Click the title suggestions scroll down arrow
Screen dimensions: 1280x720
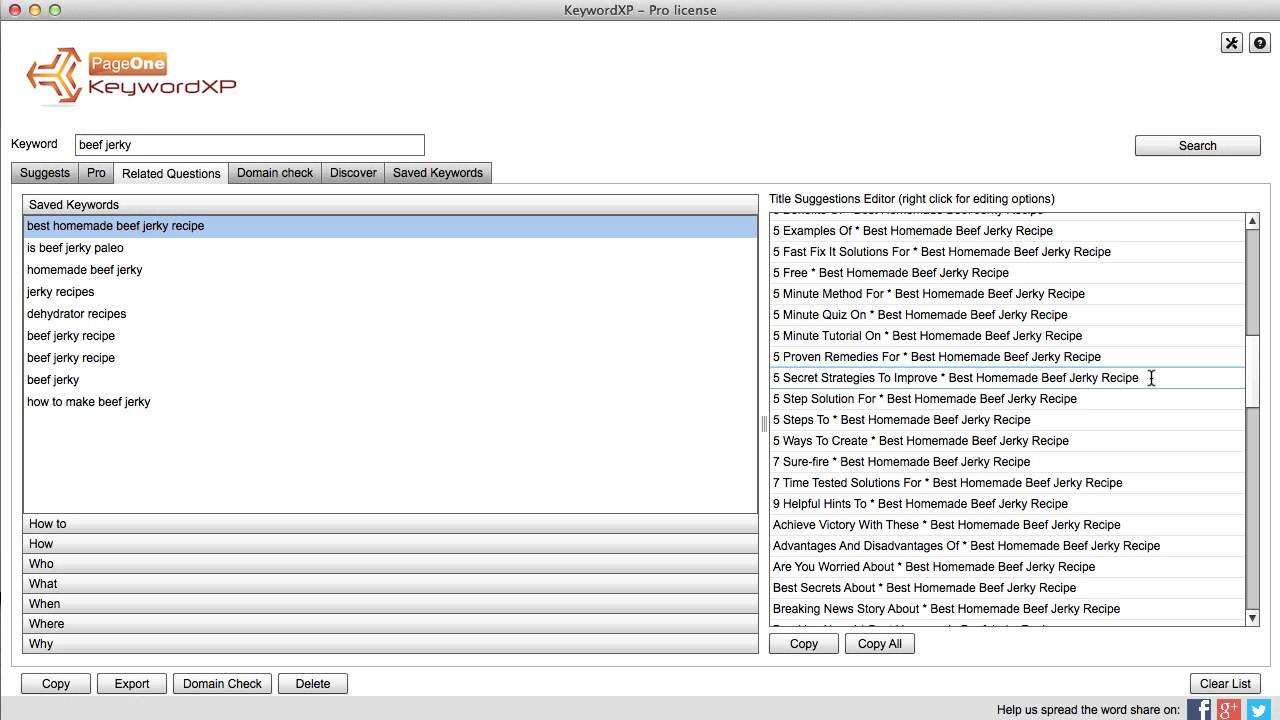click(x=1252, y=619)
